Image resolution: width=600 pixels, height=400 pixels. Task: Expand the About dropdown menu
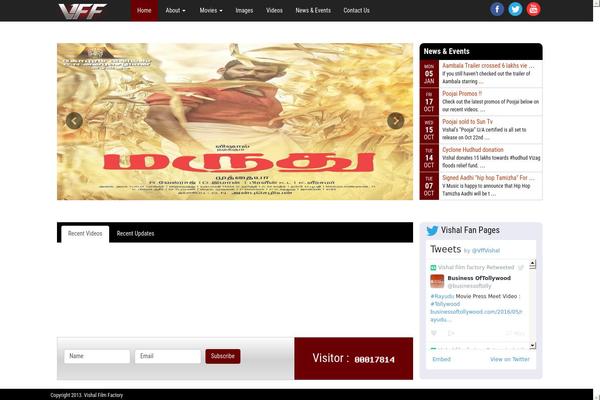(175, 10)
